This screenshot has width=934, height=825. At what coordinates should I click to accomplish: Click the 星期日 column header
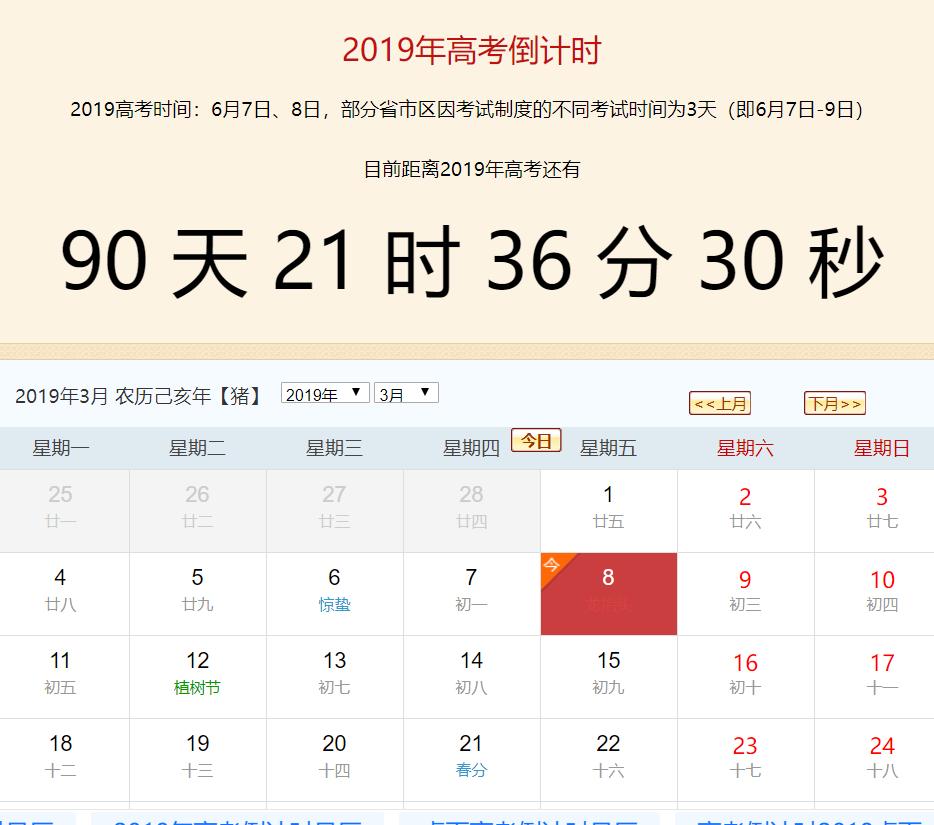click(x=882, y=448)
